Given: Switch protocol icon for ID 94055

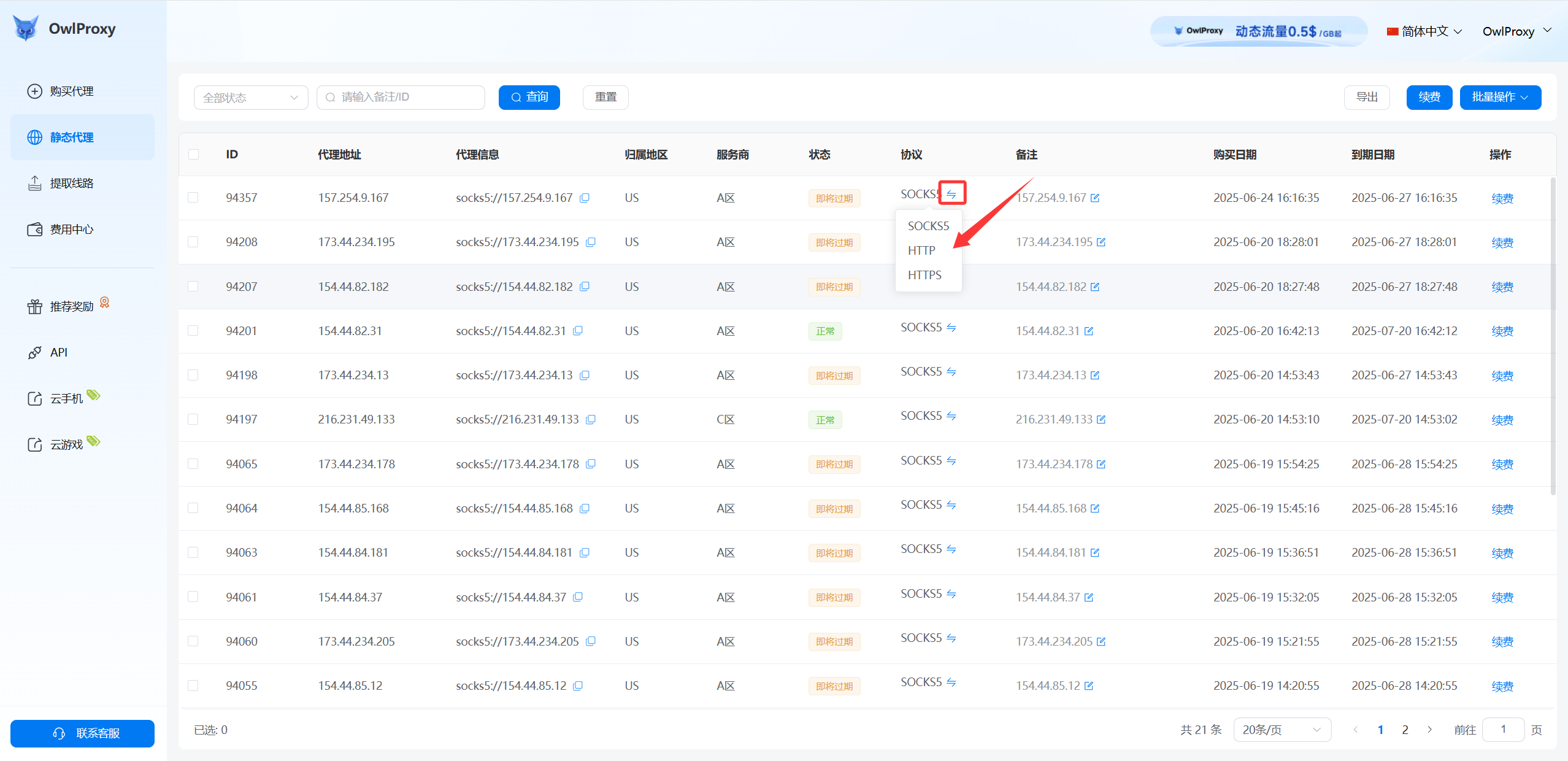Looking at the screenshot, I should pos(951,682).
